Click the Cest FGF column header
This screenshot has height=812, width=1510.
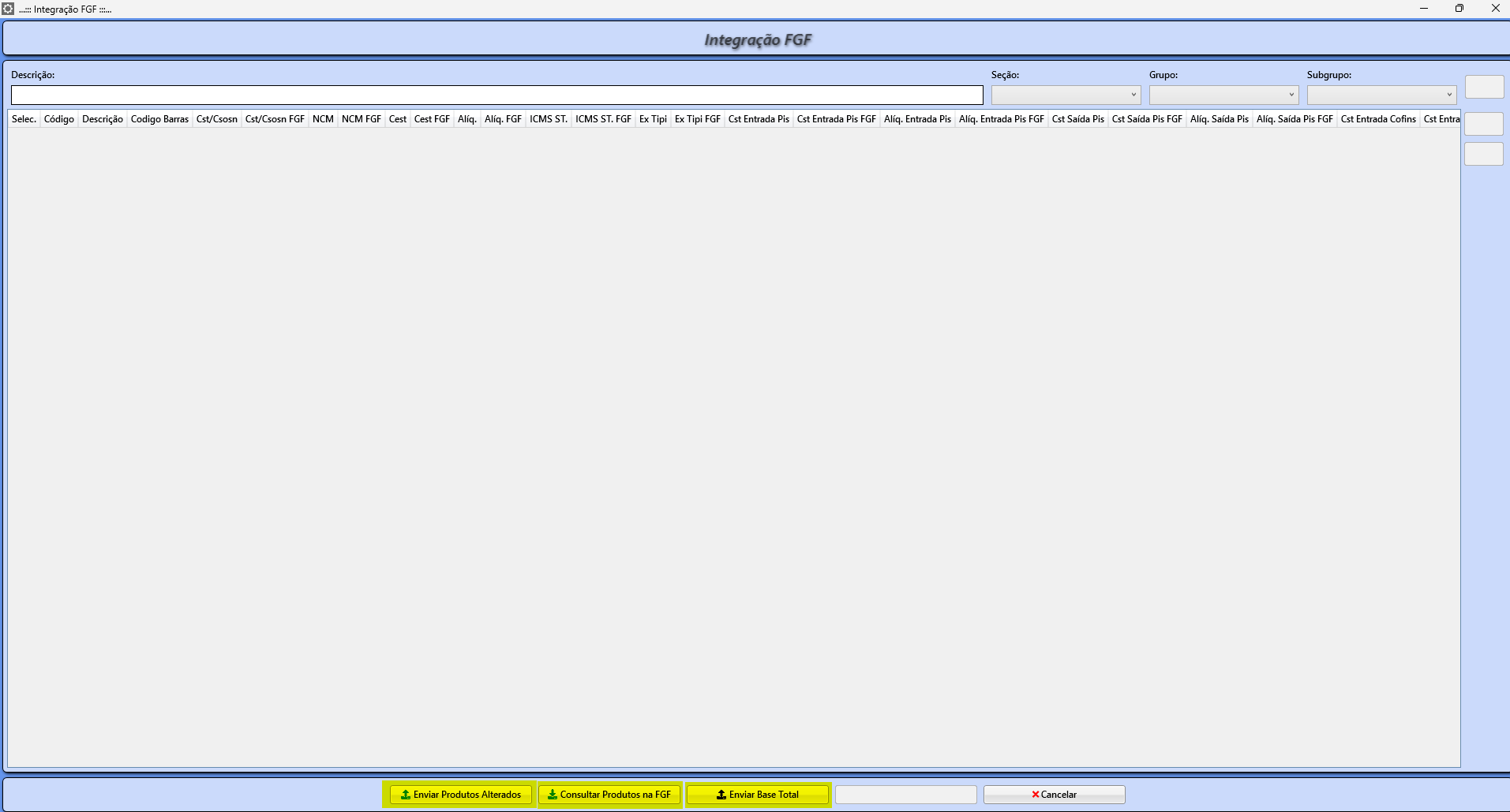[x=432, y=119]
